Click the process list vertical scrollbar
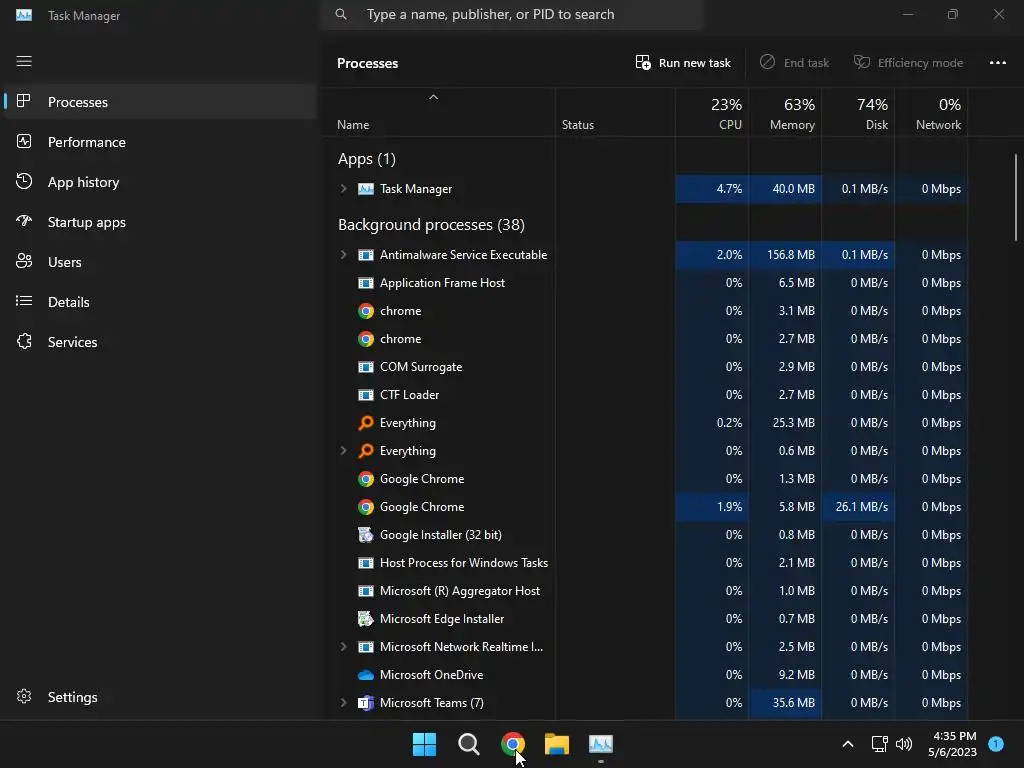This screenshot has height=768, width=1024. click(x=1016, y=197)
